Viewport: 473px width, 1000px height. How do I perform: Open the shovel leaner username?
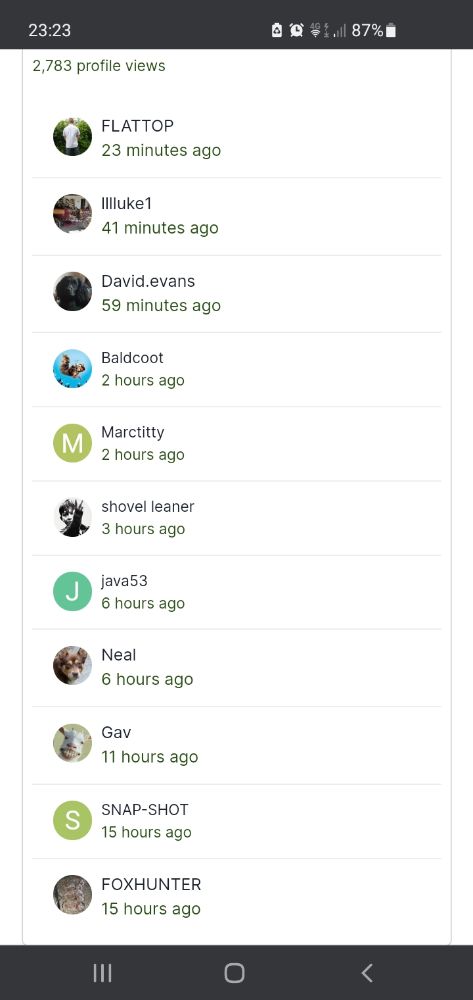[x=147, y=506]
